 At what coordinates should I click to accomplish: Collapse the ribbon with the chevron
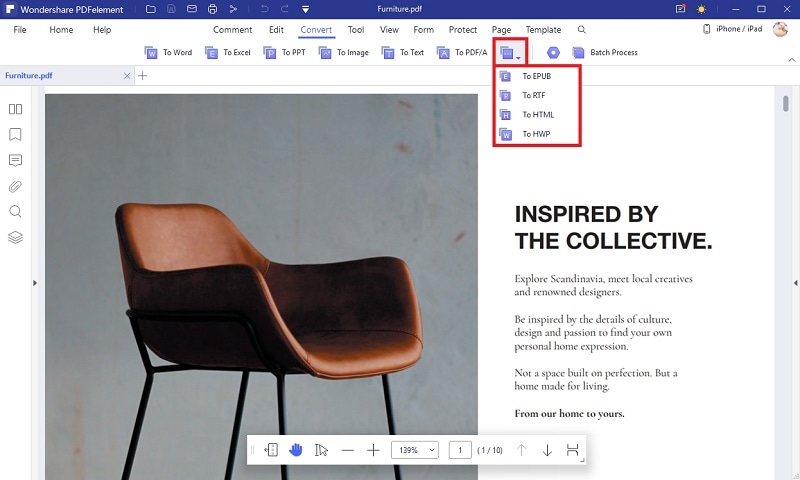pos(791,60)
